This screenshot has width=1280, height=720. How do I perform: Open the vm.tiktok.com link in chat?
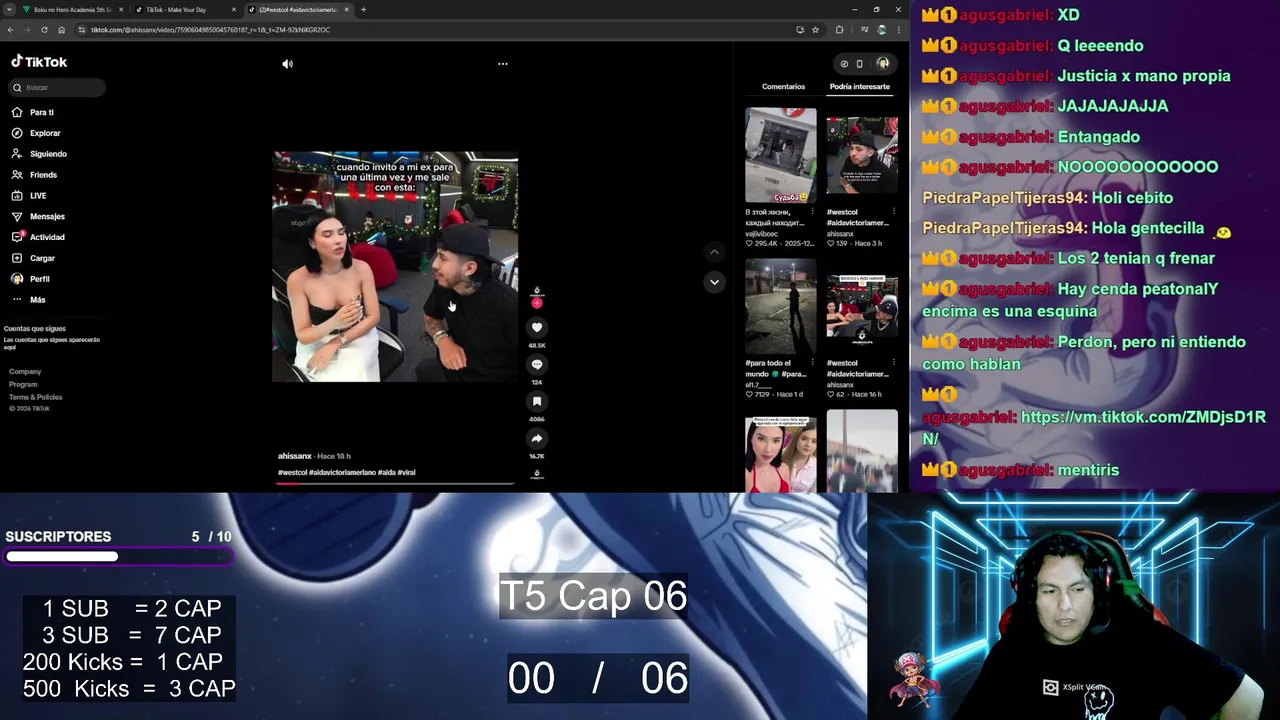(x=1093, y=428)
